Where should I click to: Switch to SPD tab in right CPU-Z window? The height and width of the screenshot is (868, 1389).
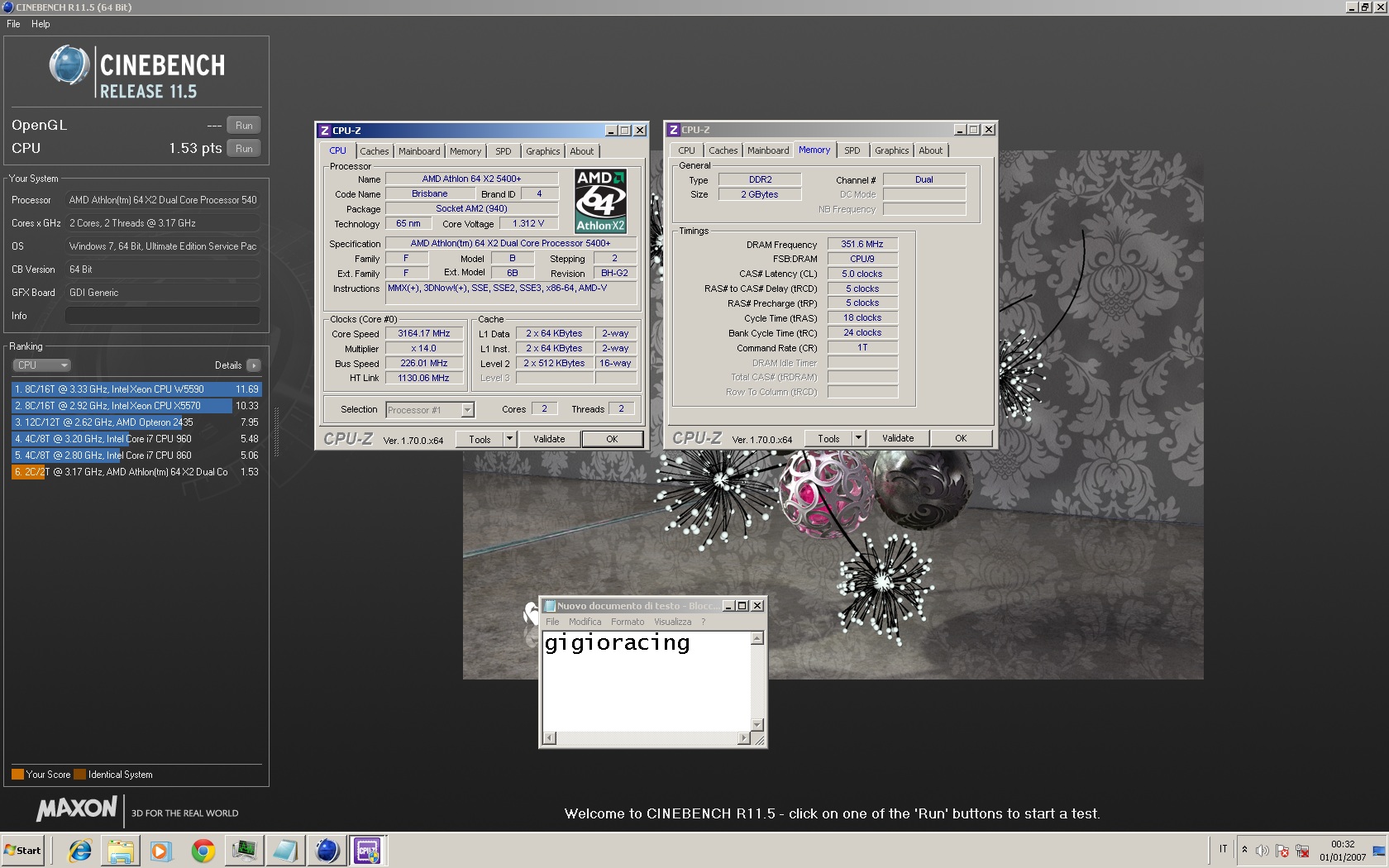[x=852, y=150]
